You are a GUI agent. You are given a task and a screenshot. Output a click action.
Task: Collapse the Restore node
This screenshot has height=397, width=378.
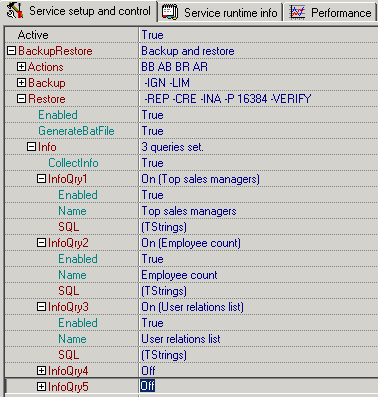(21, 99)
